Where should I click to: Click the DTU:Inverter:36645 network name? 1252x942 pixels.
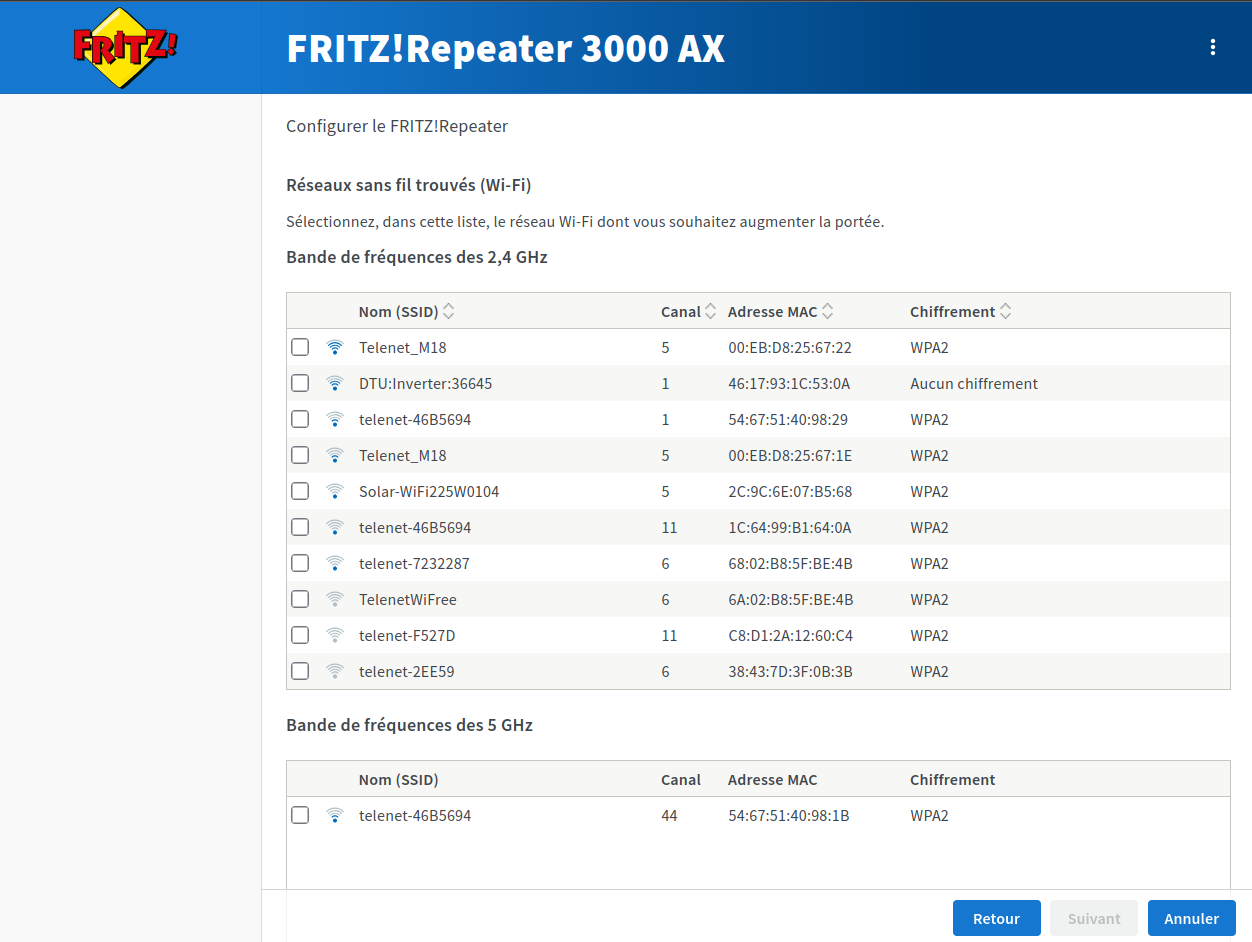(425, 384)
